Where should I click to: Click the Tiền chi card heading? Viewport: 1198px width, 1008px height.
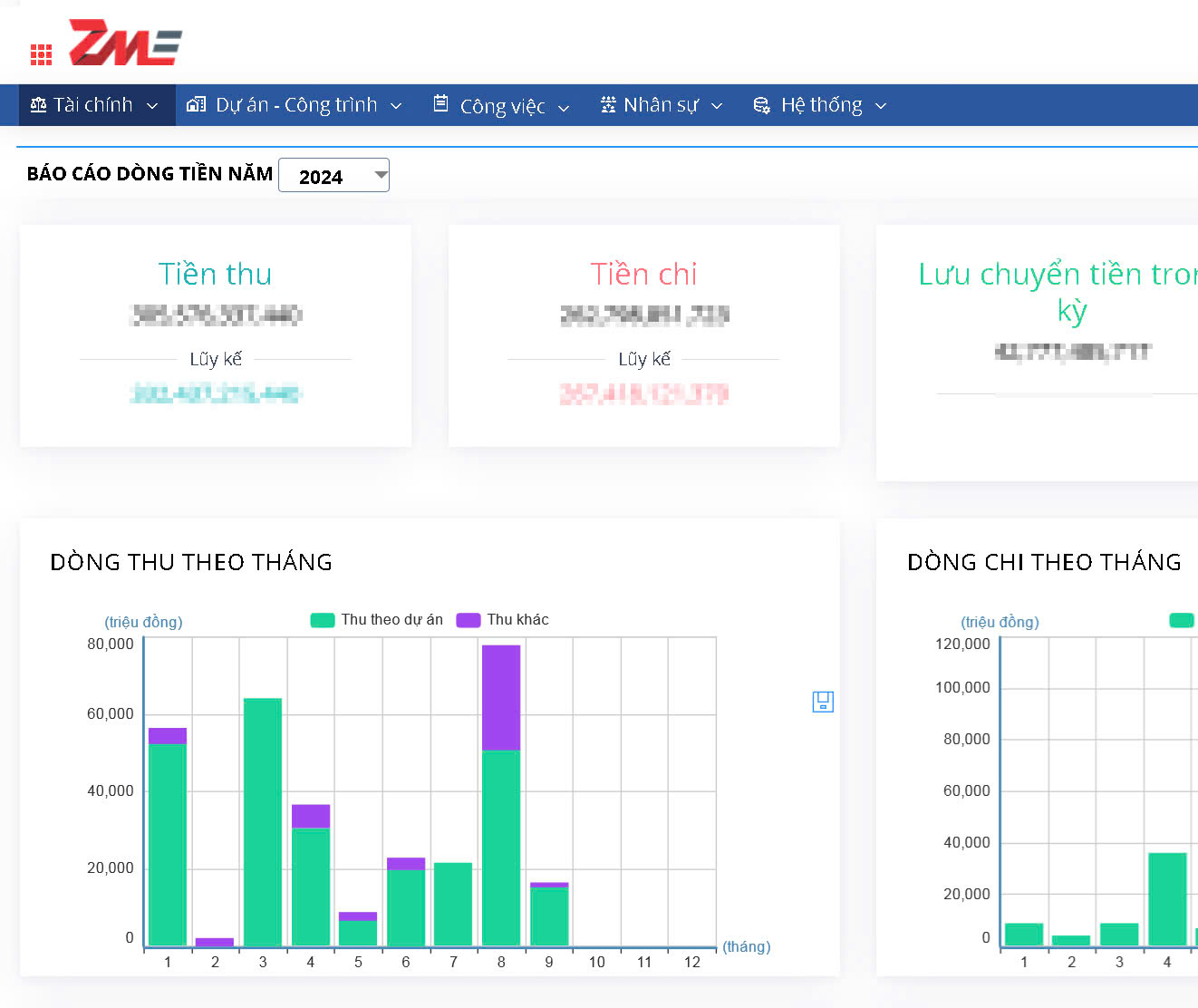coord(643,274)
